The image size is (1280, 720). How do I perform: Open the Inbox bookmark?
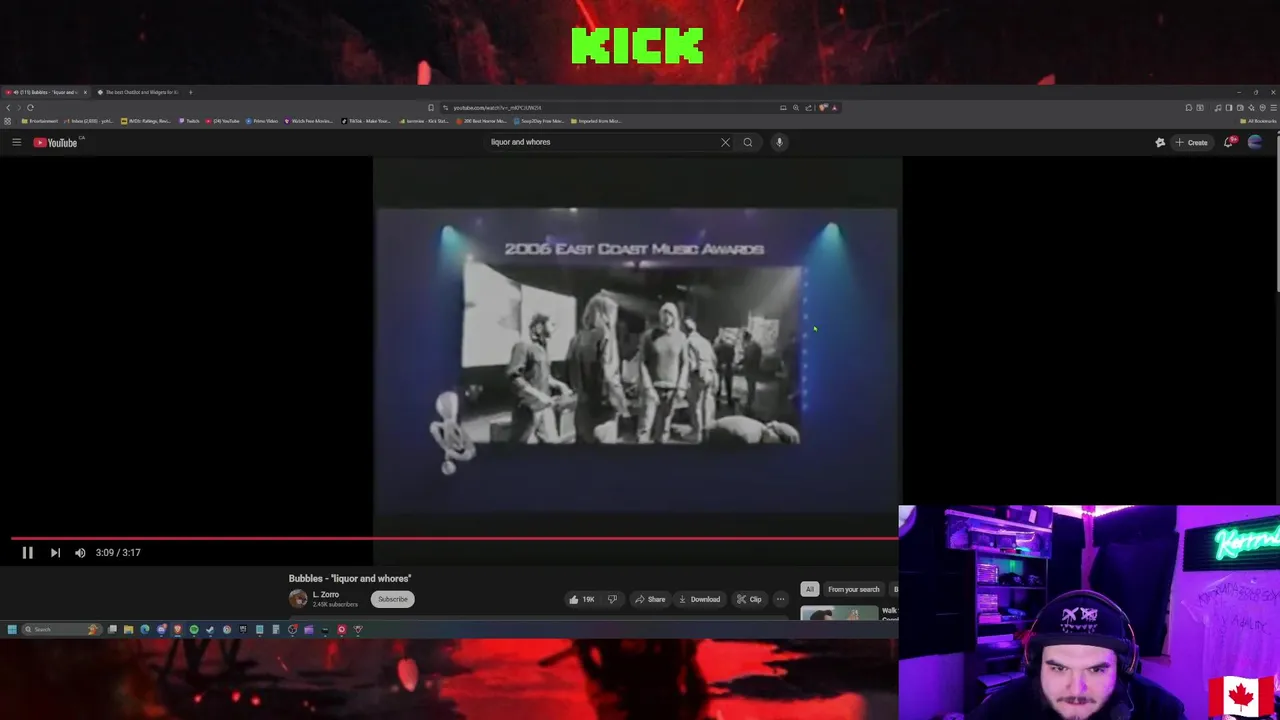click(x=88, y=121)
